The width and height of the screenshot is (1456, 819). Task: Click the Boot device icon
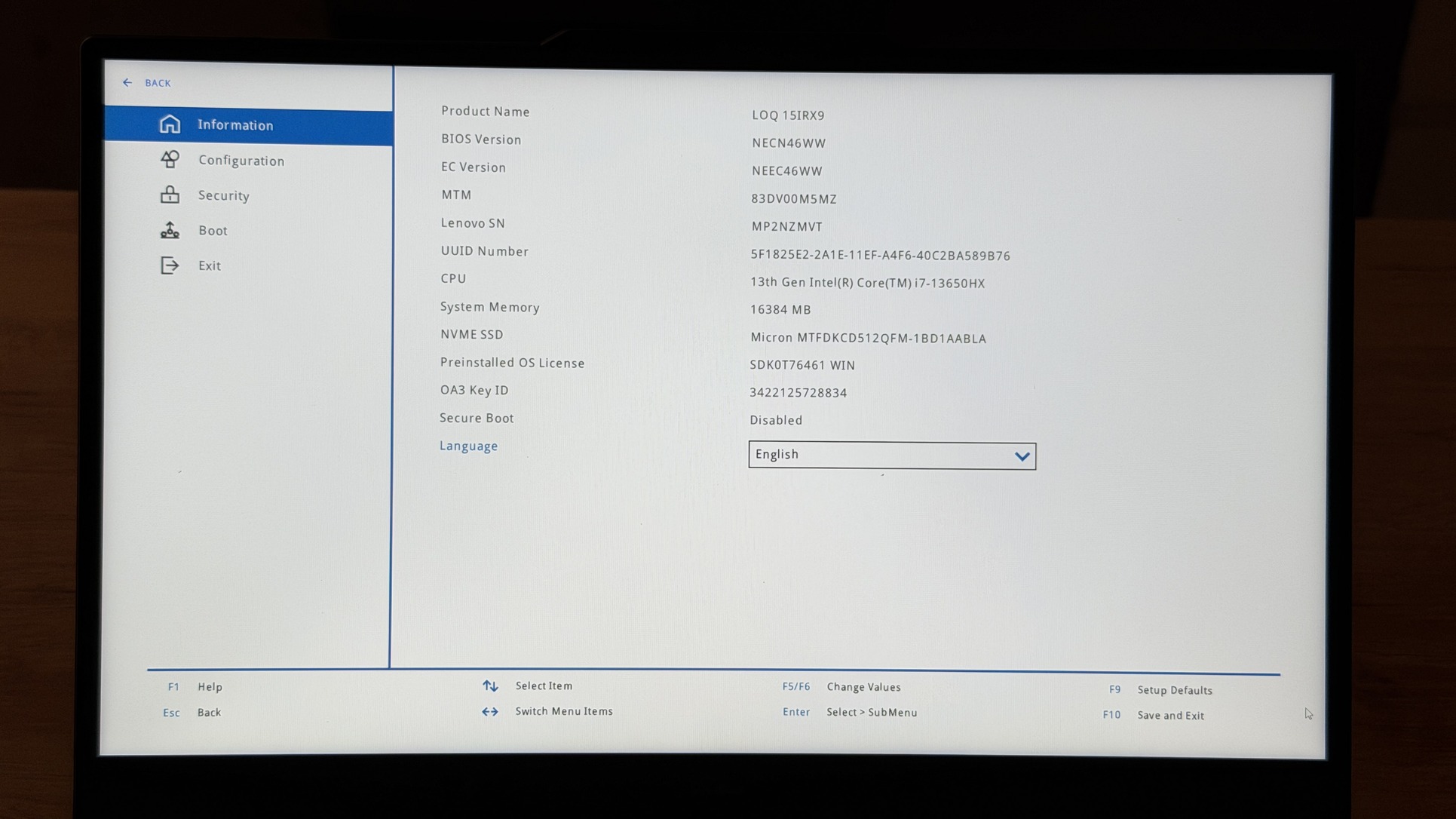pos(170,230)
